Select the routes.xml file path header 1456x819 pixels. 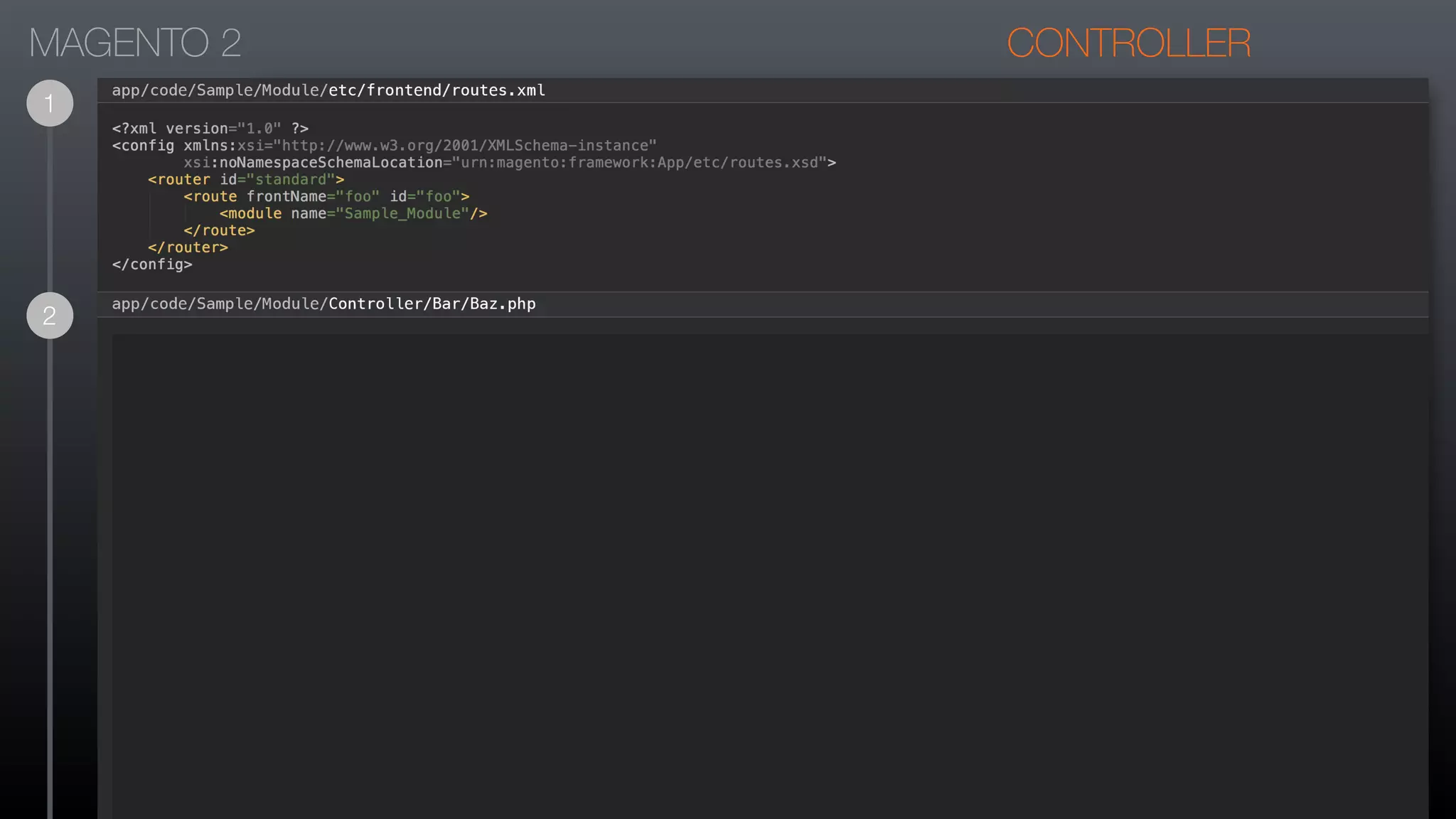click(x=328, y=90)
